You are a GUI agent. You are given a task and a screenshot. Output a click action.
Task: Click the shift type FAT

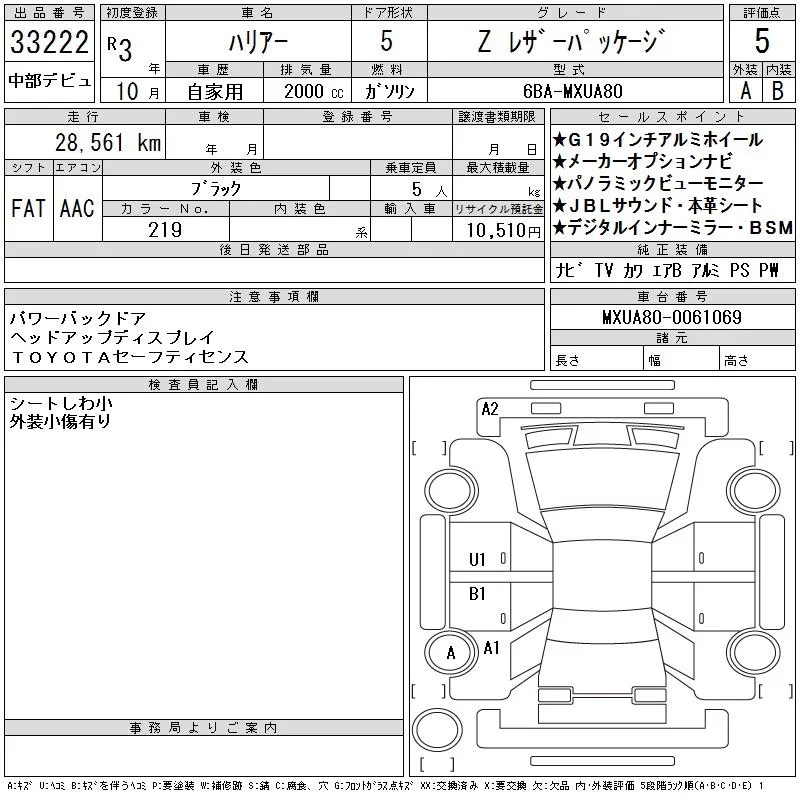click(29, 208)
